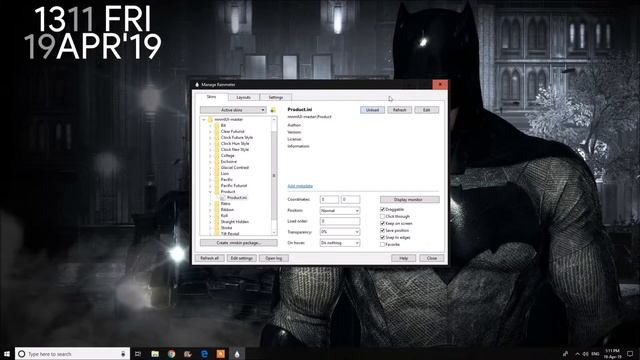This screenshot has height=360, width=640.
Task: Select the Clock New Style row
Action: tap(235, 149)
